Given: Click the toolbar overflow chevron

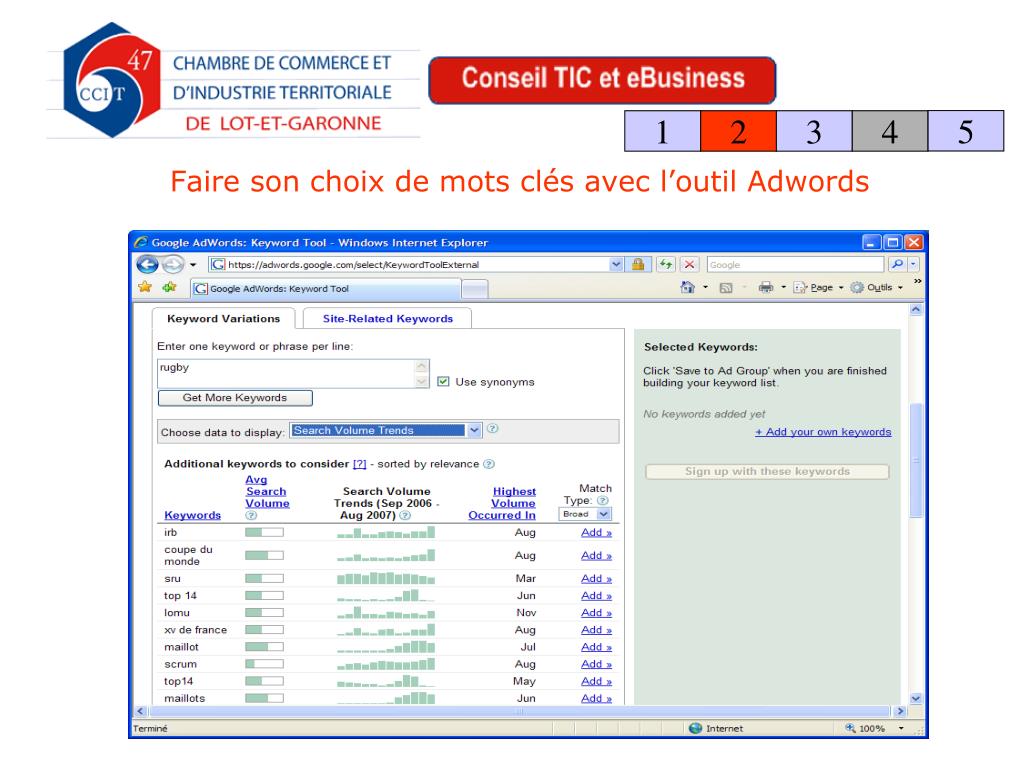Looking at the screenshot, I should (918, 281).
